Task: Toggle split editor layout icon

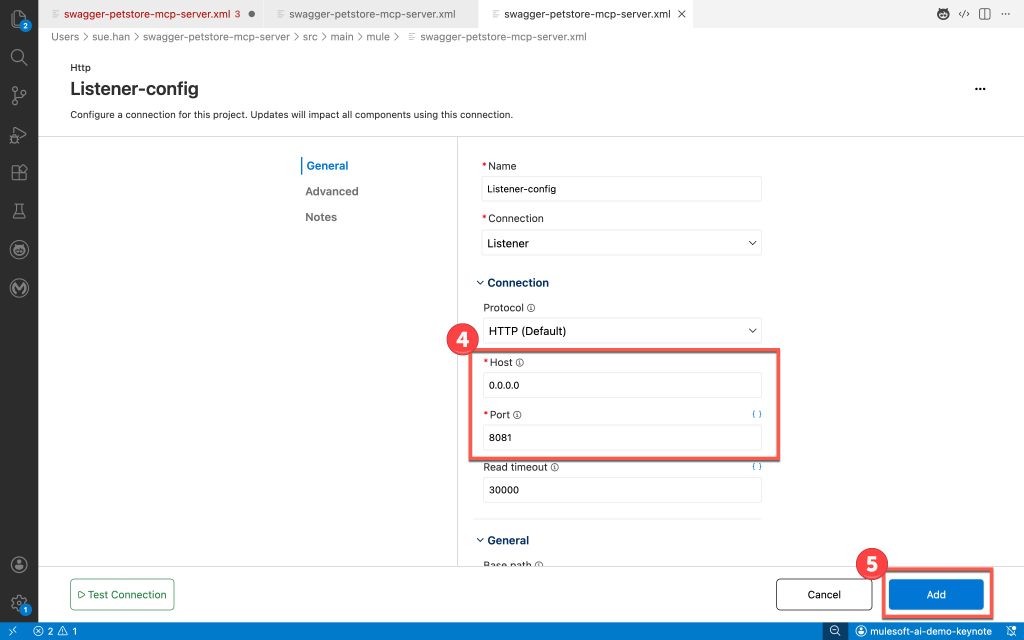Action: (985, 14)
